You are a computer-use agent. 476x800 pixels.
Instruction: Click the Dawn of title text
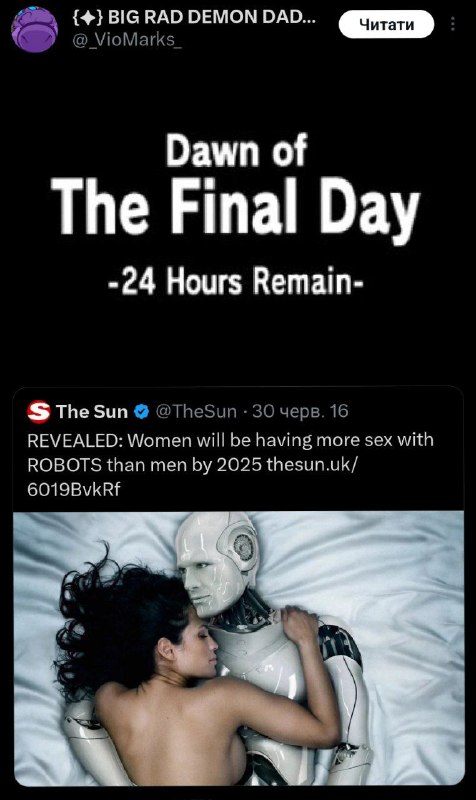tap(236, 149)
